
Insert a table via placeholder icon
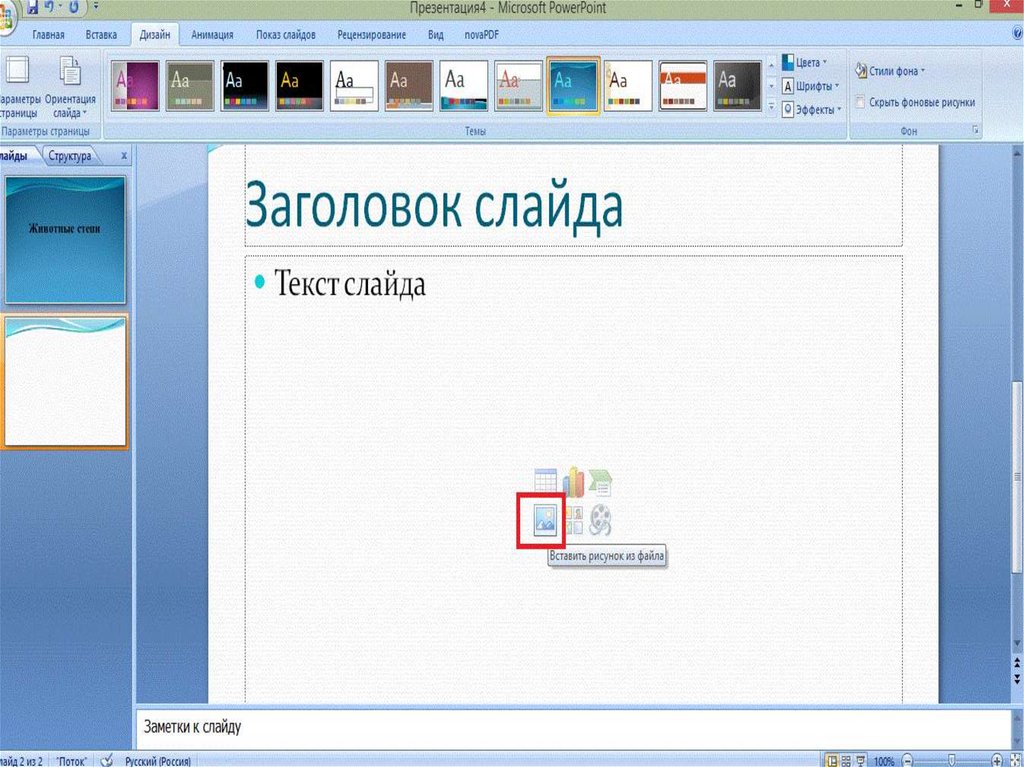pyautogui.click(x=545, y=481)
